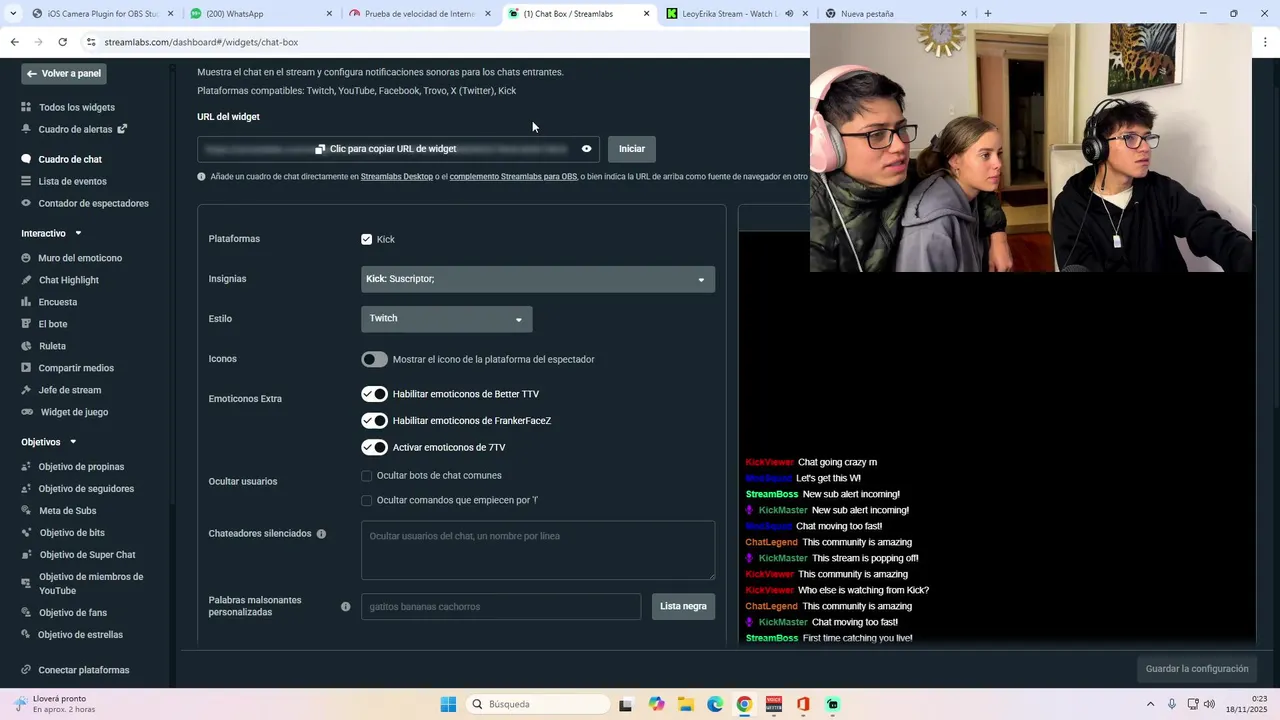Open File Explorer from the taskbar
The height and width of the screenshot is (720, 1280).
[686, 704]
